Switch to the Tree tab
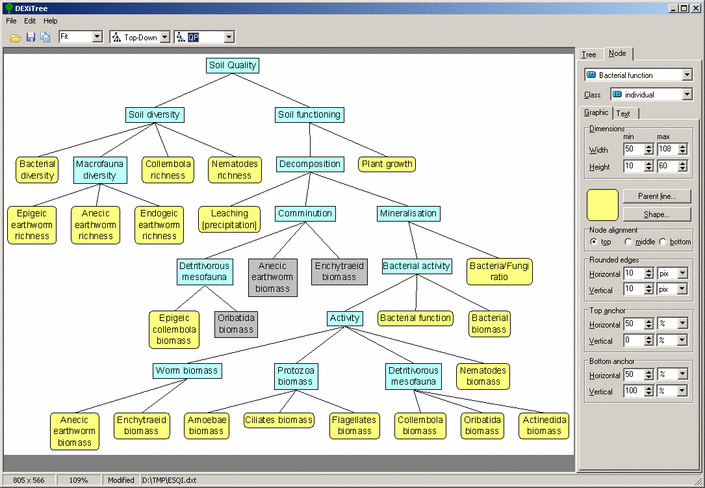705x488 pixels. pyautogui.click(x=589, y=54)
